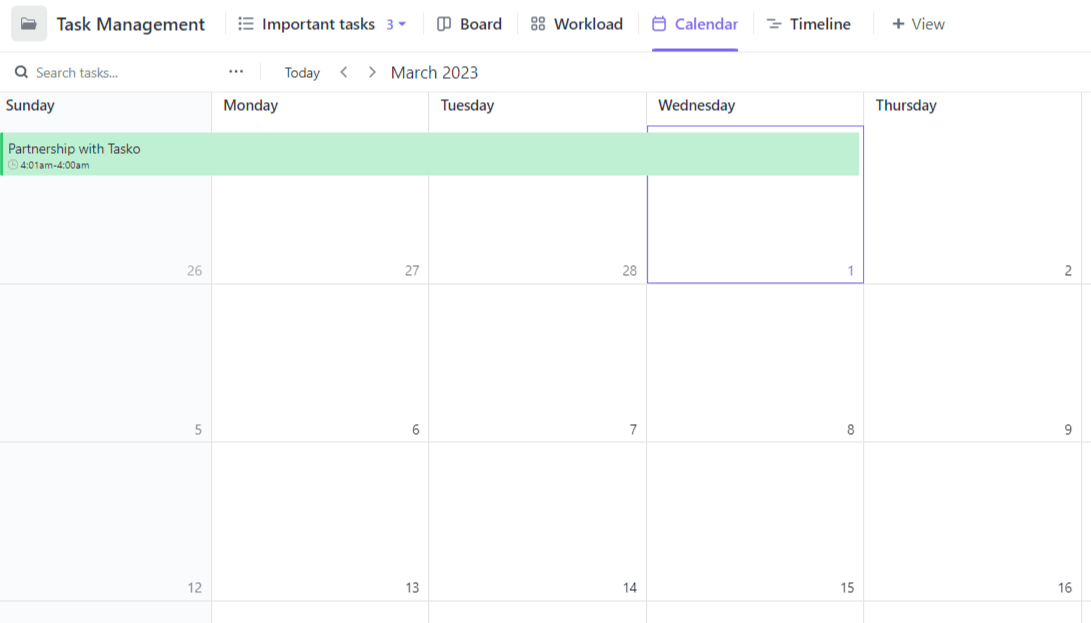Select the Wednesday March 1 cell

[x=755, y=230]
